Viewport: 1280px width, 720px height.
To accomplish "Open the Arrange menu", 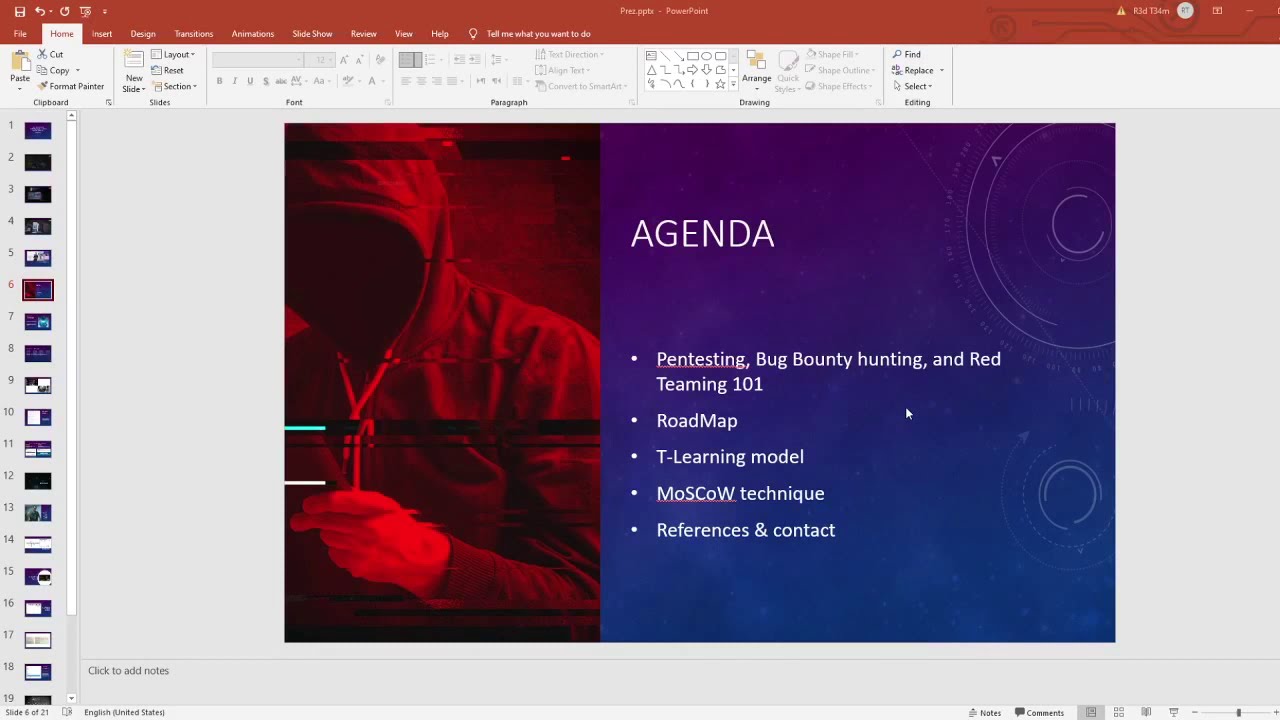I will click(x=757, y=68).
